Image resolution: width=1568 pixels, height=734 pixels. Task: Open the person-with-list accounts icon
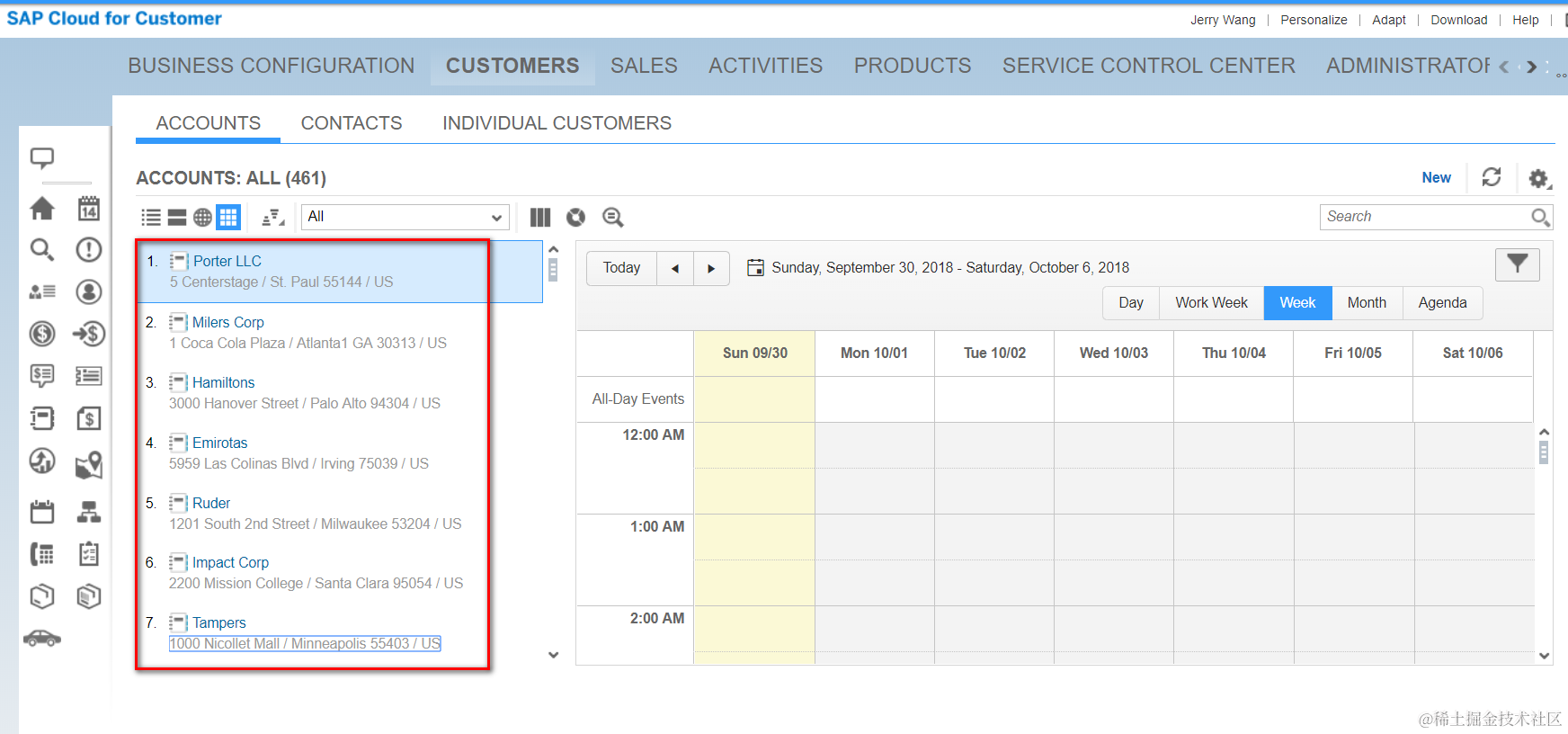click(42, 291)
